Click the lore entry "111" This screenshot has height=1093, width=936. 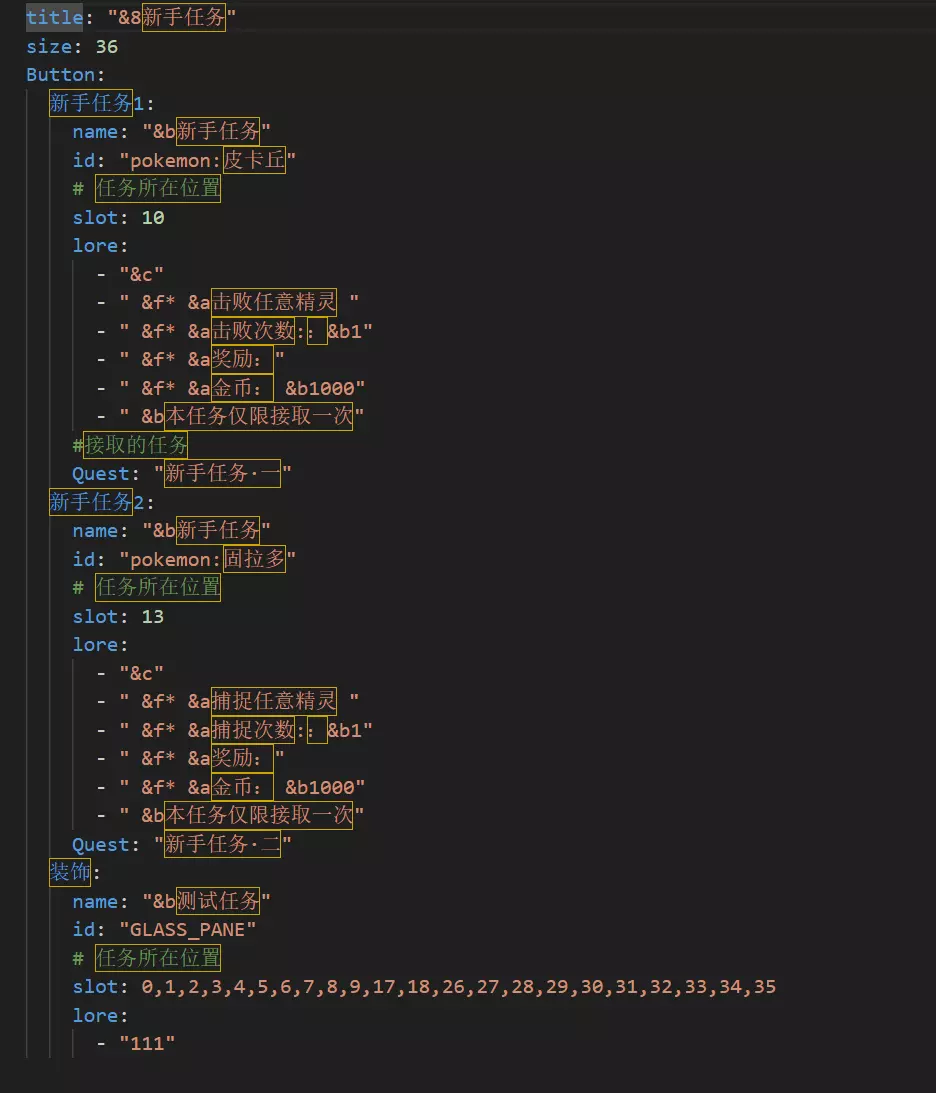click(147, 1044)
